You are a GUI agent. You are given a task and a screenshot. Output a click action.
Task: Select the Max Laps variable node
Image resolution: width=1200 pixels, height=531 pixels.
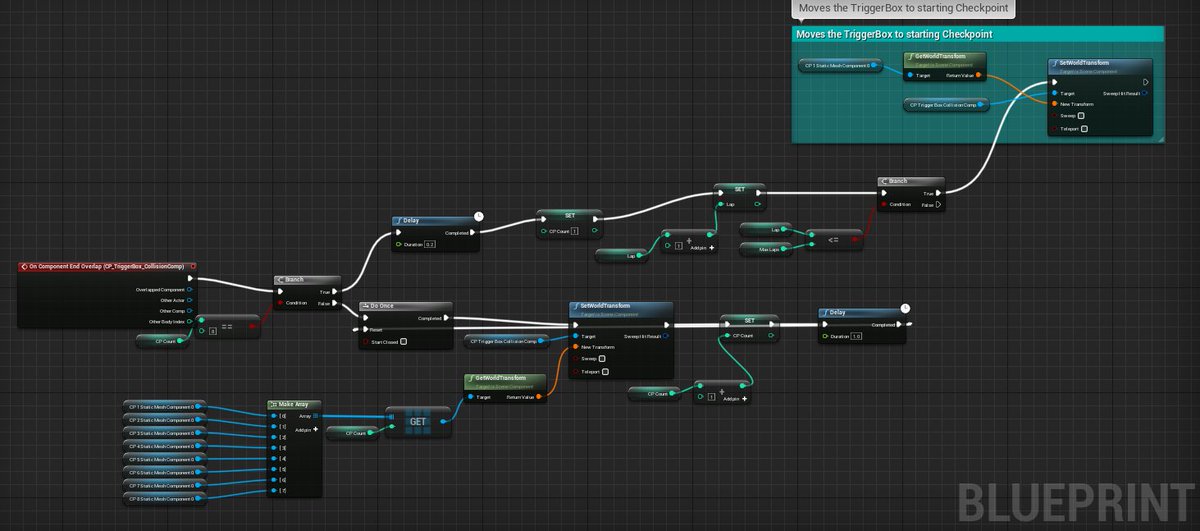[x=767, y=248]
